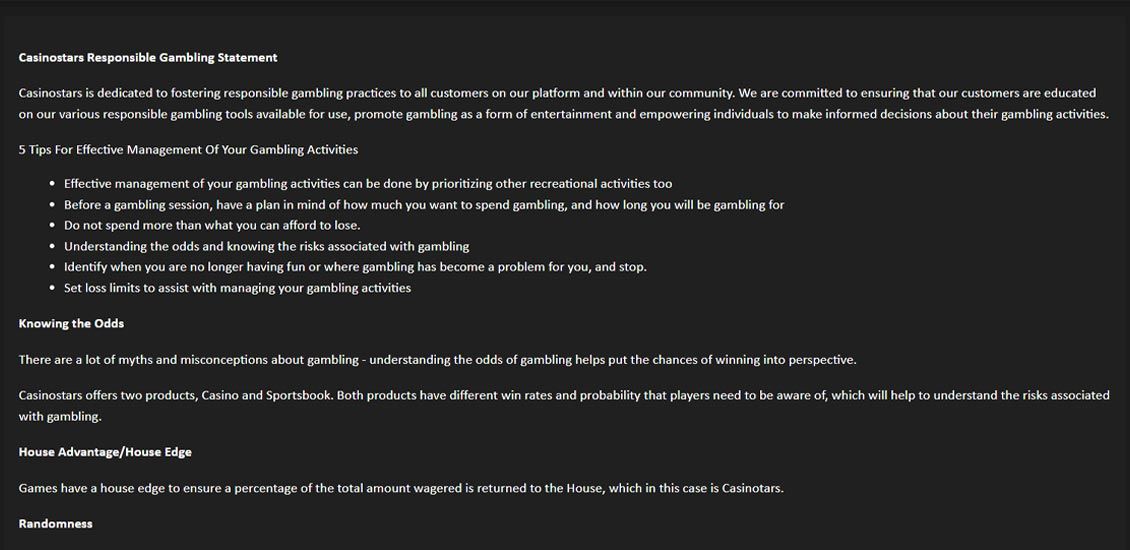Click the tip about prioritizing other recreational activities
The width and height of the screenshot is (1130, 550).
(x=368, y=184)
